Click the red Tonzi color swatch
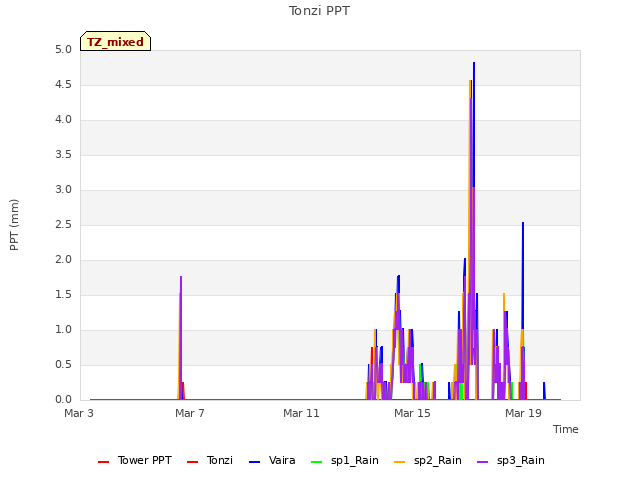640x480 pixels. tap(192, 462)
